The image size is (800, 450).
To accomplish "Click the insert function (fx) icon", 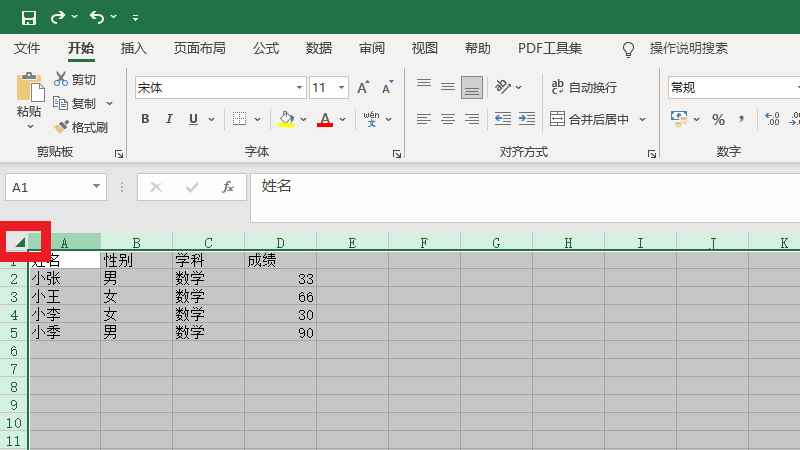I will point(228,187).
